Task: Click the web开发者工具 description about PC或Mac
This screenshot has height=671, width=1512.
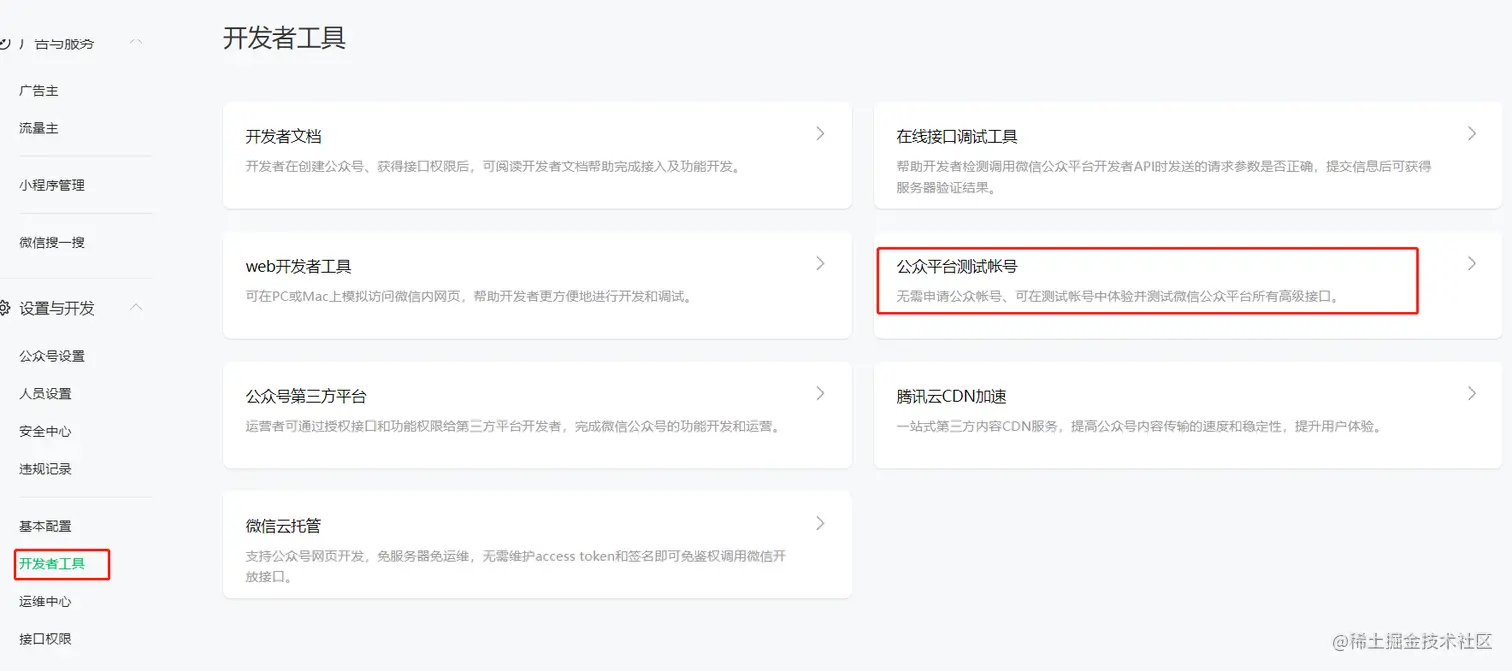Action: click(x=470, y=296)
